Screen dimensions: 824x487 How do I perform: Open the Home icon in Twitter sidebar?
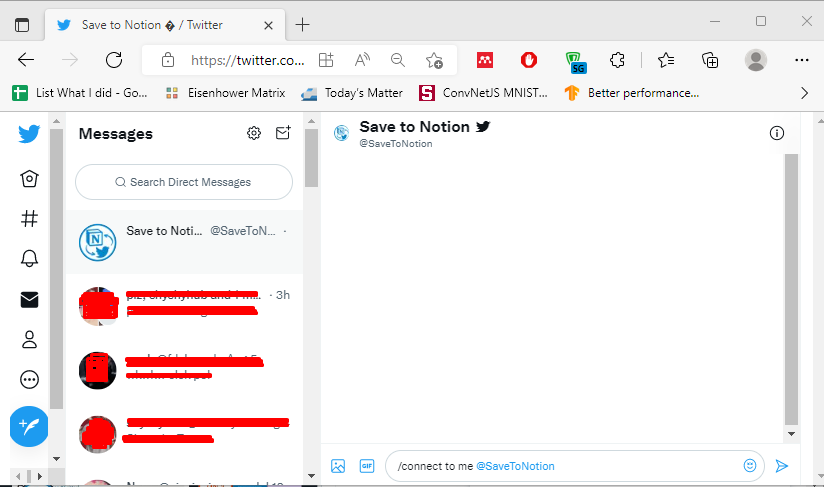tap(29, 179)
